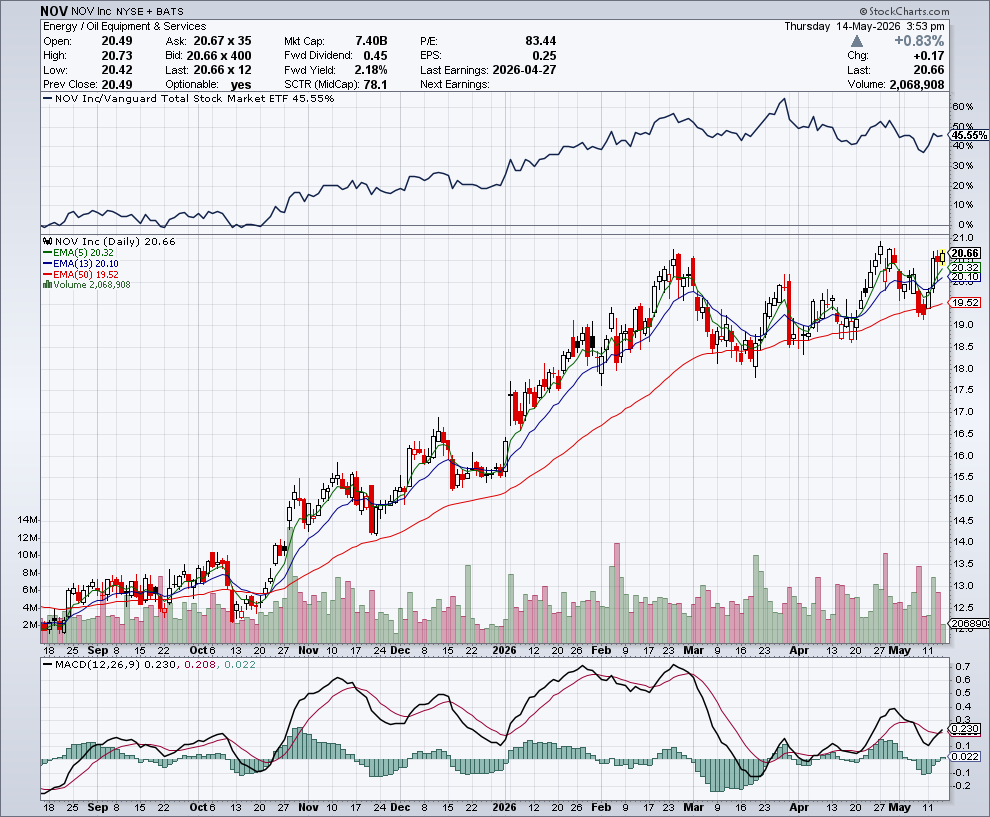
Task: Click the 'Thursday 14-May-2026 3:53 pm' timestamp
Action: [864, 27]
